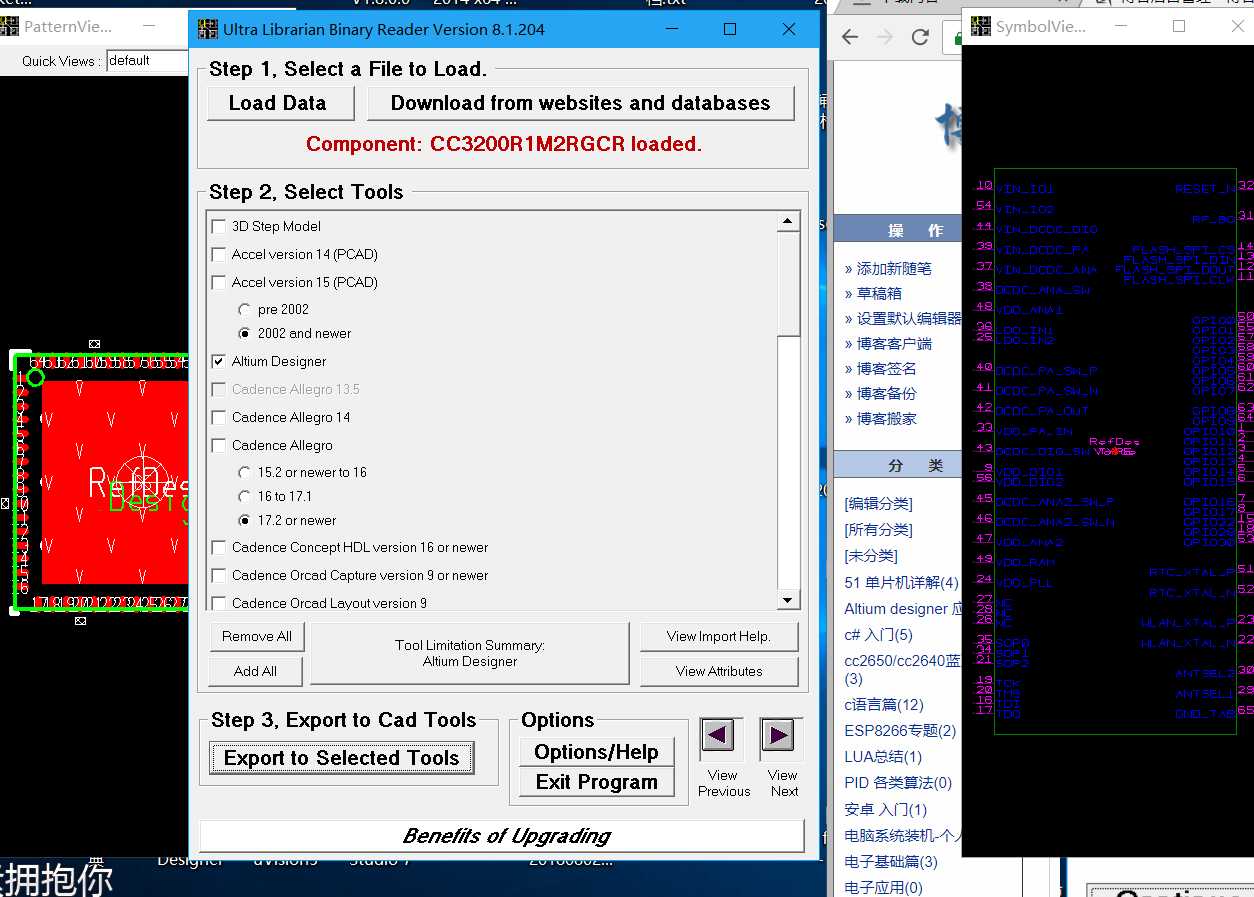
Task: Open the Options/Help button
Action: pyautogui.click(x=596, y=752)
